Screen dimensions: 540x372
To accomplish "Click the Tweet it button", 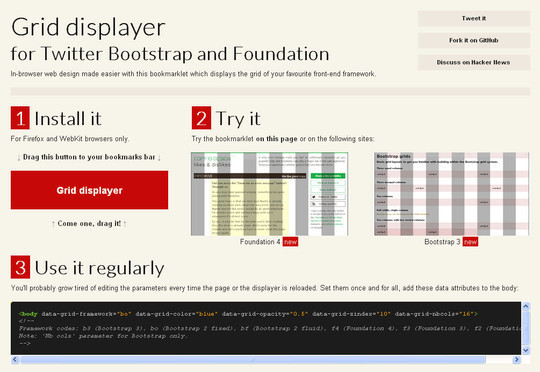I will [x=474, y=18].
